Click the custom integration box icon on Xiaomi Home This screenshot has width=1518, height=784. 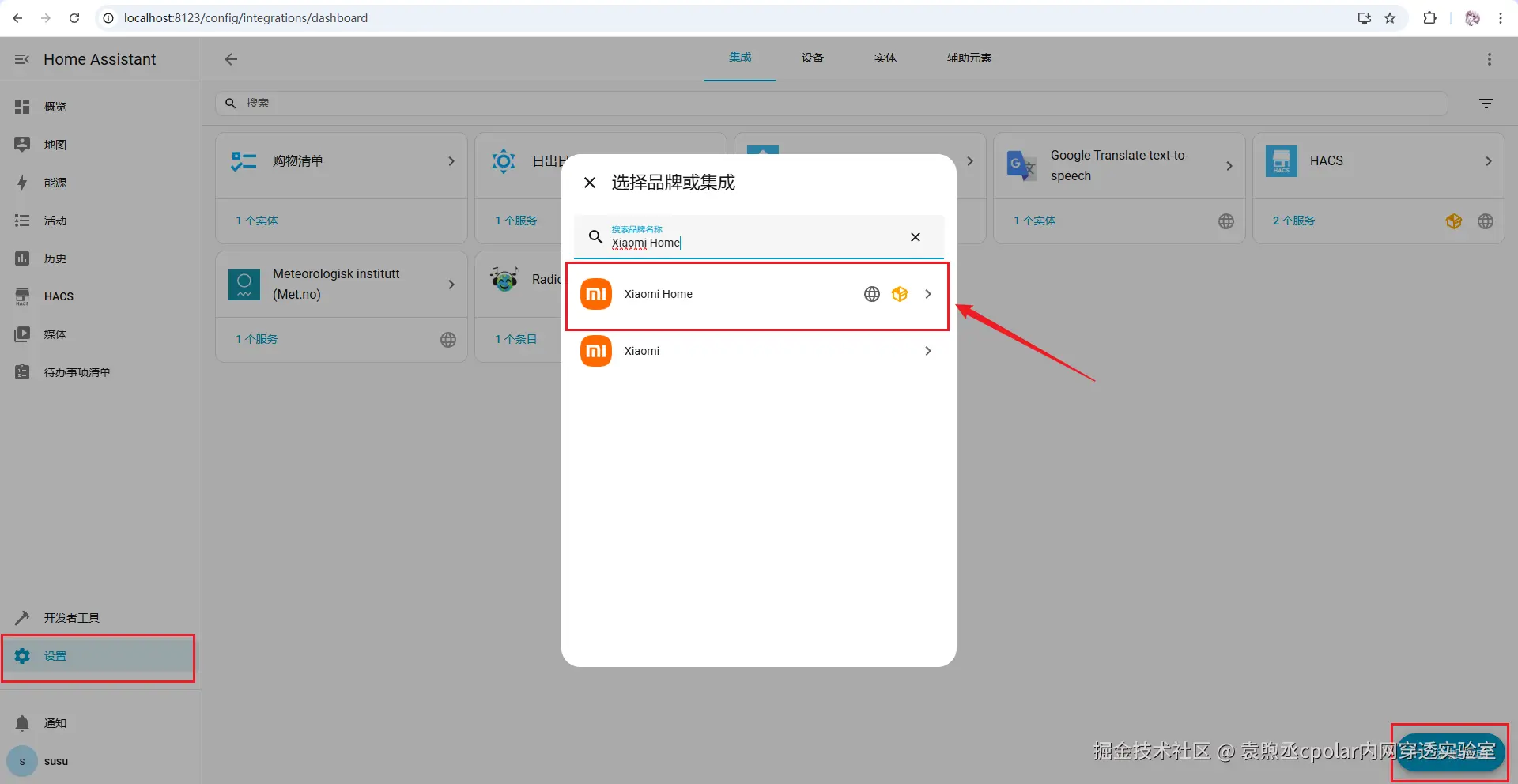pos(900,294)
